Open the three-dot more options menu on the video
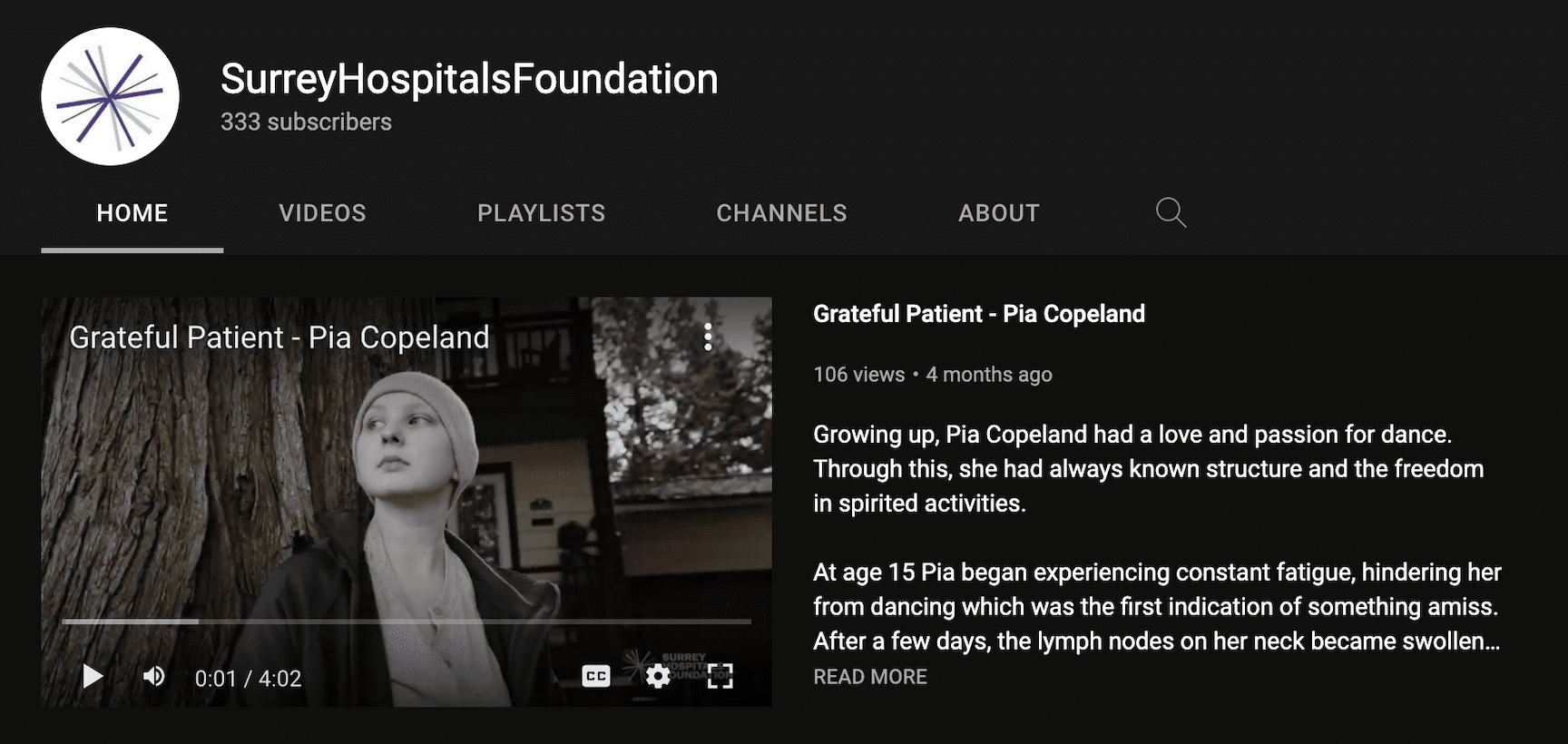Image resolution: width=1568 pixels, height=744 pixels. point(708,338)
